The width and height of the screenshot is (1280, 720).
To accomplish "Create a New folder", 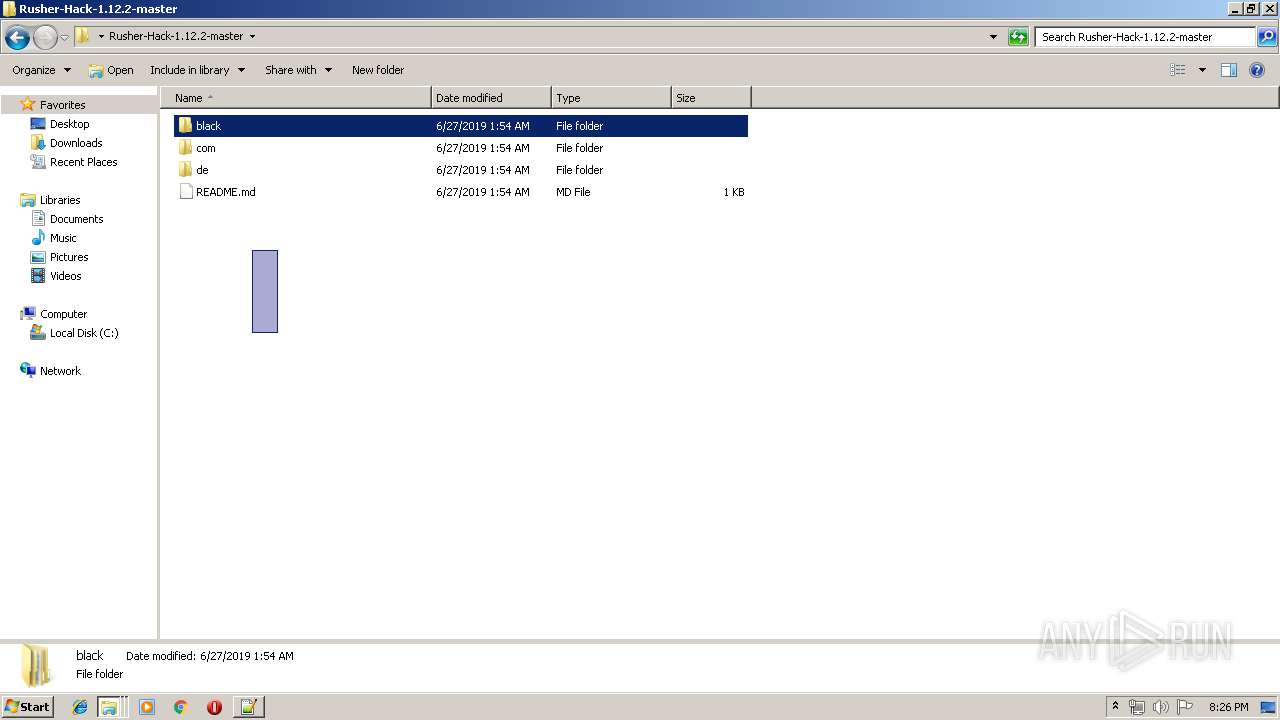I will coord(378,70).
